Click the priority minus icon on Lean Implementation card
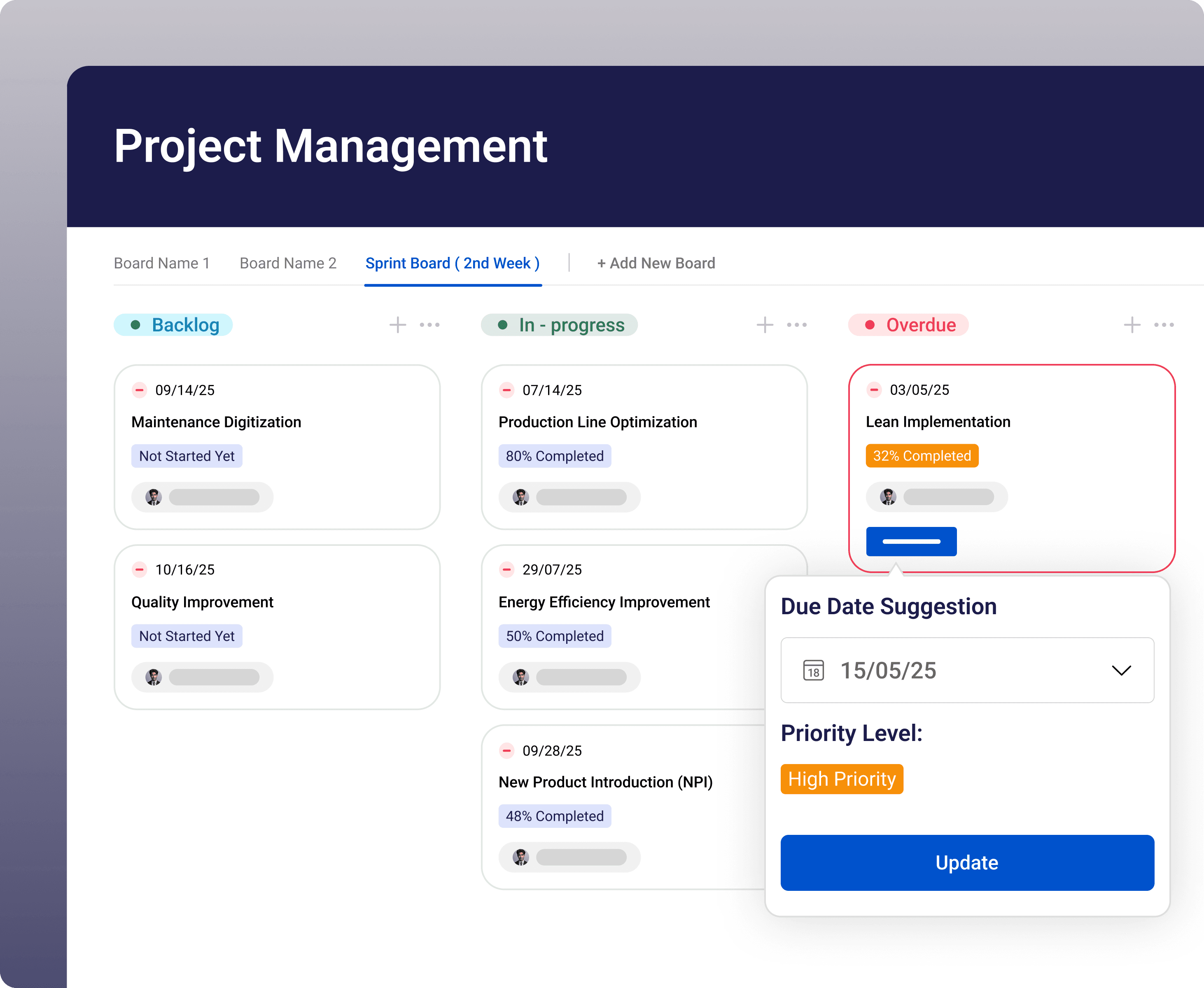The image size is (1204, 988). tap(875, 390)
